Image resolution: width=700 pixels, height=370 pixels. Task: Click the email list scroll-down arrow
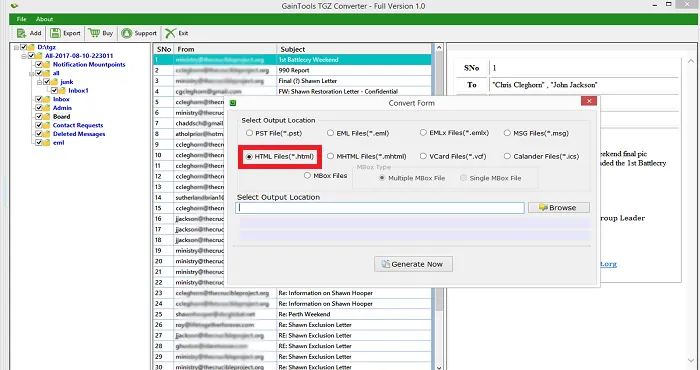tap(438, 367)
